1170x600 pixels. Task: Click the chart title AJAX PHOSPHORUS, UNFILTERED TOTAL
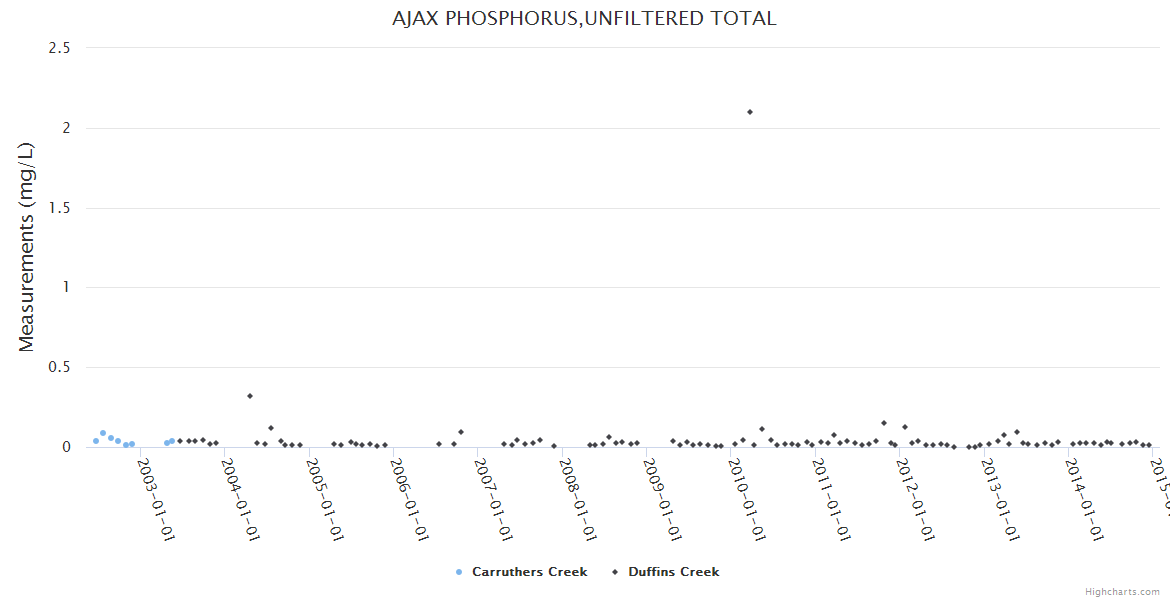584,19
